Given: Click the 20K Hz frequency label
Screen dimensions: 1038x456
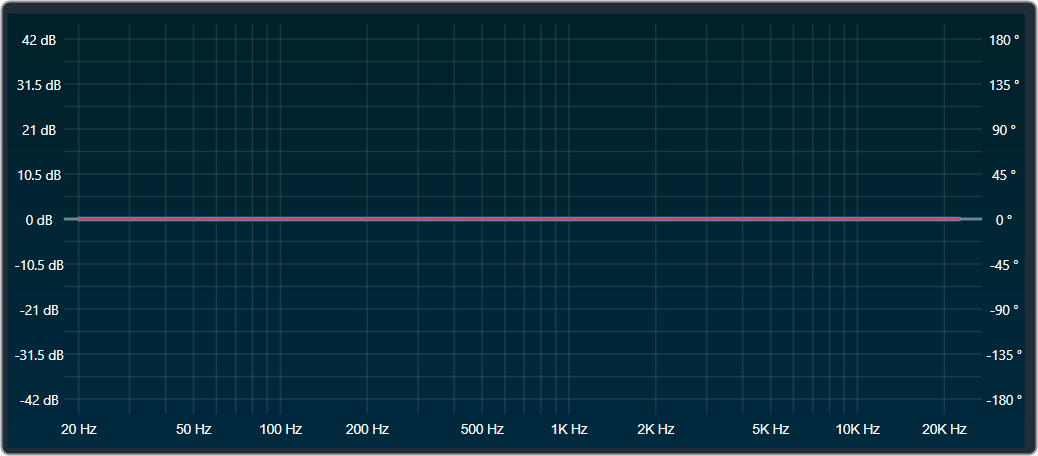Looking at the screenshot, I should coord(944,430).
